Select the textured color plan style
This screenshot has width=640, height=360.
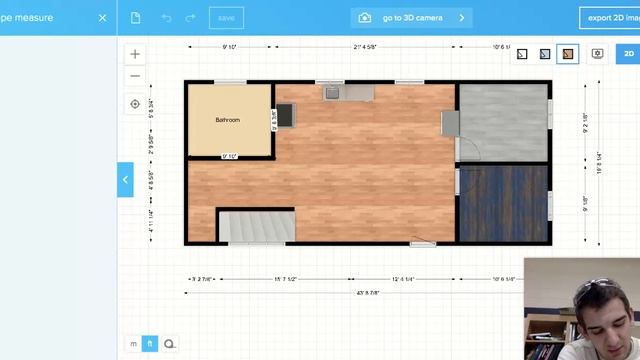(x=568, y=54)
